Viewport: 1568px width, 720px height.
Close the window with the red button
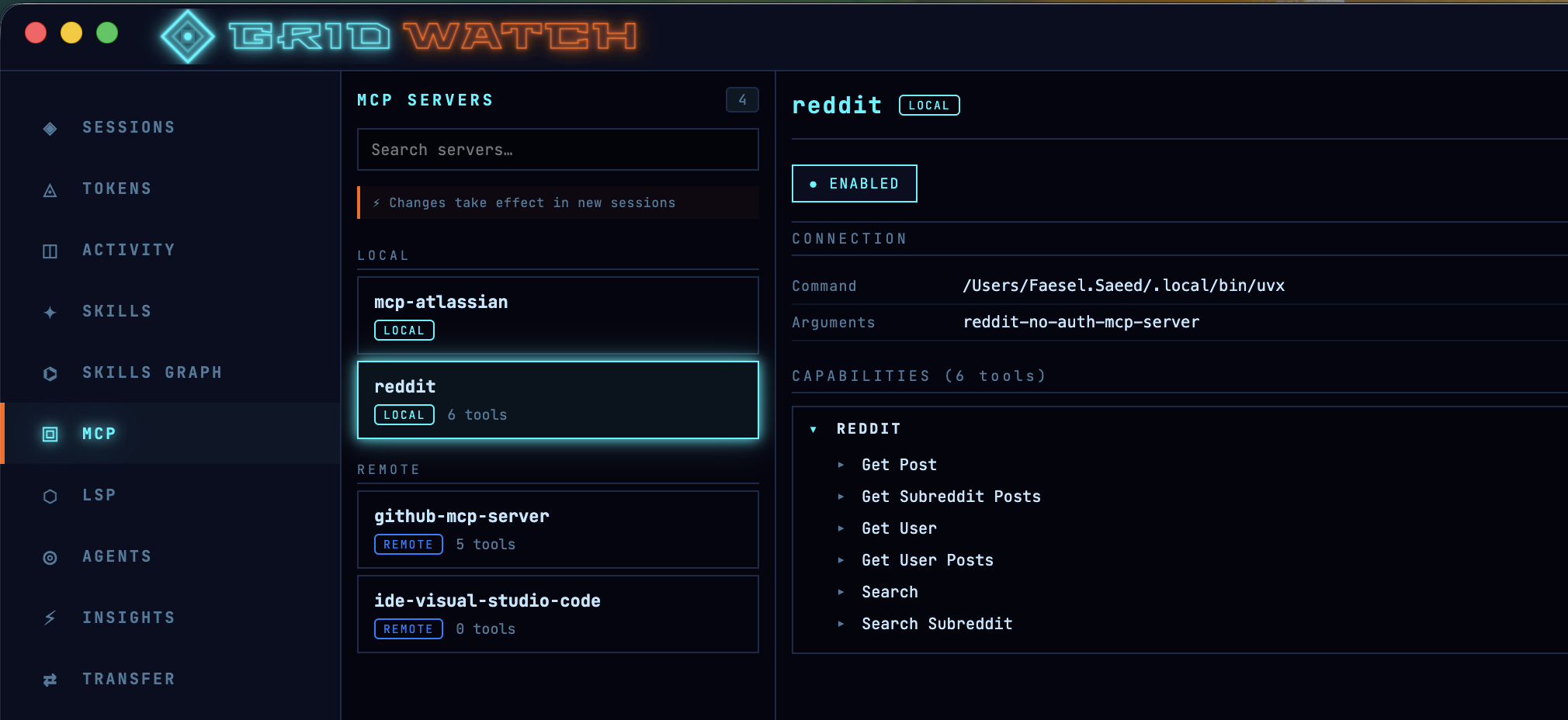pyautogui.click(x=36, y=33)
